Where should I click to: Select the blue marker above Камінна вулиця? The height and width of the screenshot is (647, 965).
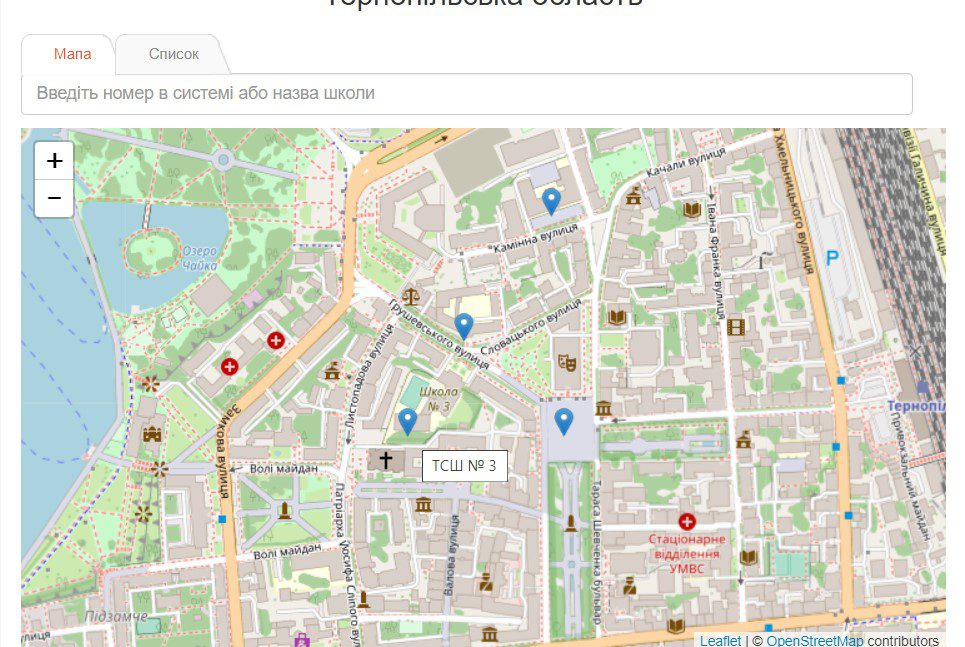click(551, 201)
